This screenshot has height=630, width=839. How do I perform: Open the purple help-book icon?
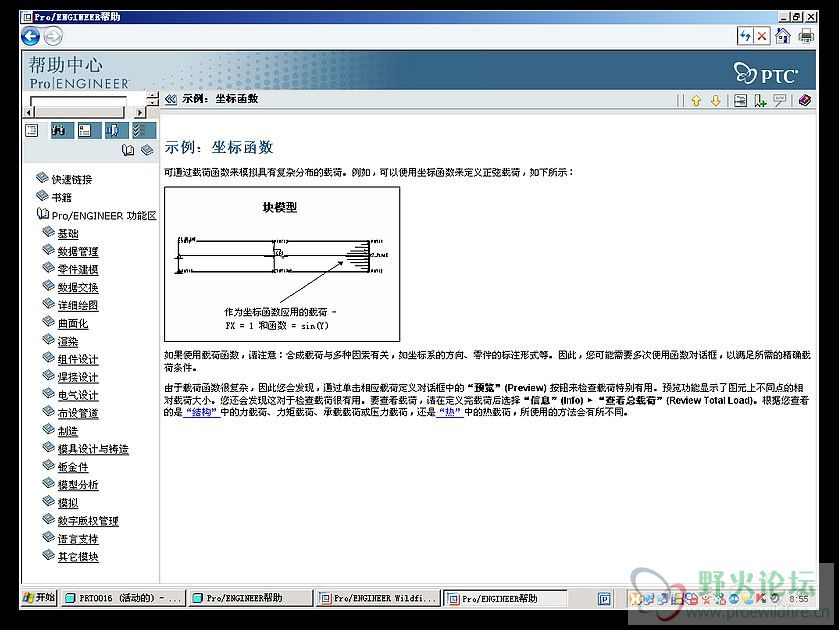click(x=805, y=100)
